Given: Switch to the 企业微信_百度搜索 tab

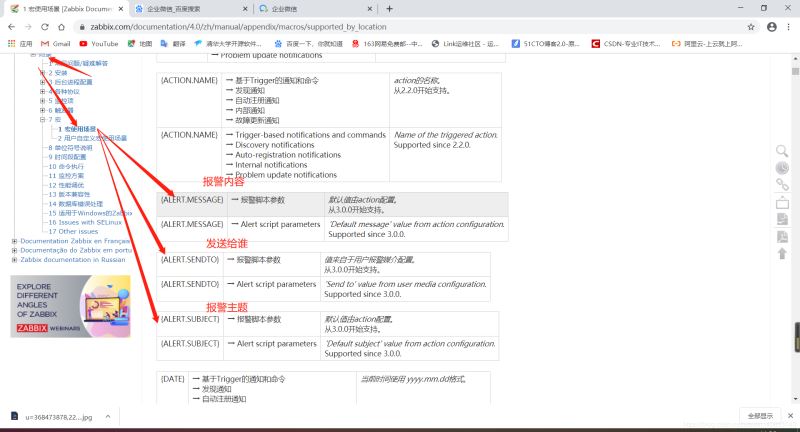Looking at the screenshot, I should 190,9.
